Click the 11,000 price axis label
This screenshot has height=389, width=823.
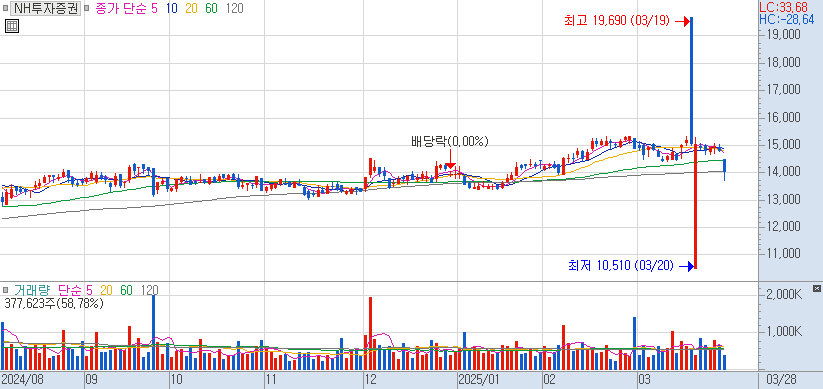(783, 254)
